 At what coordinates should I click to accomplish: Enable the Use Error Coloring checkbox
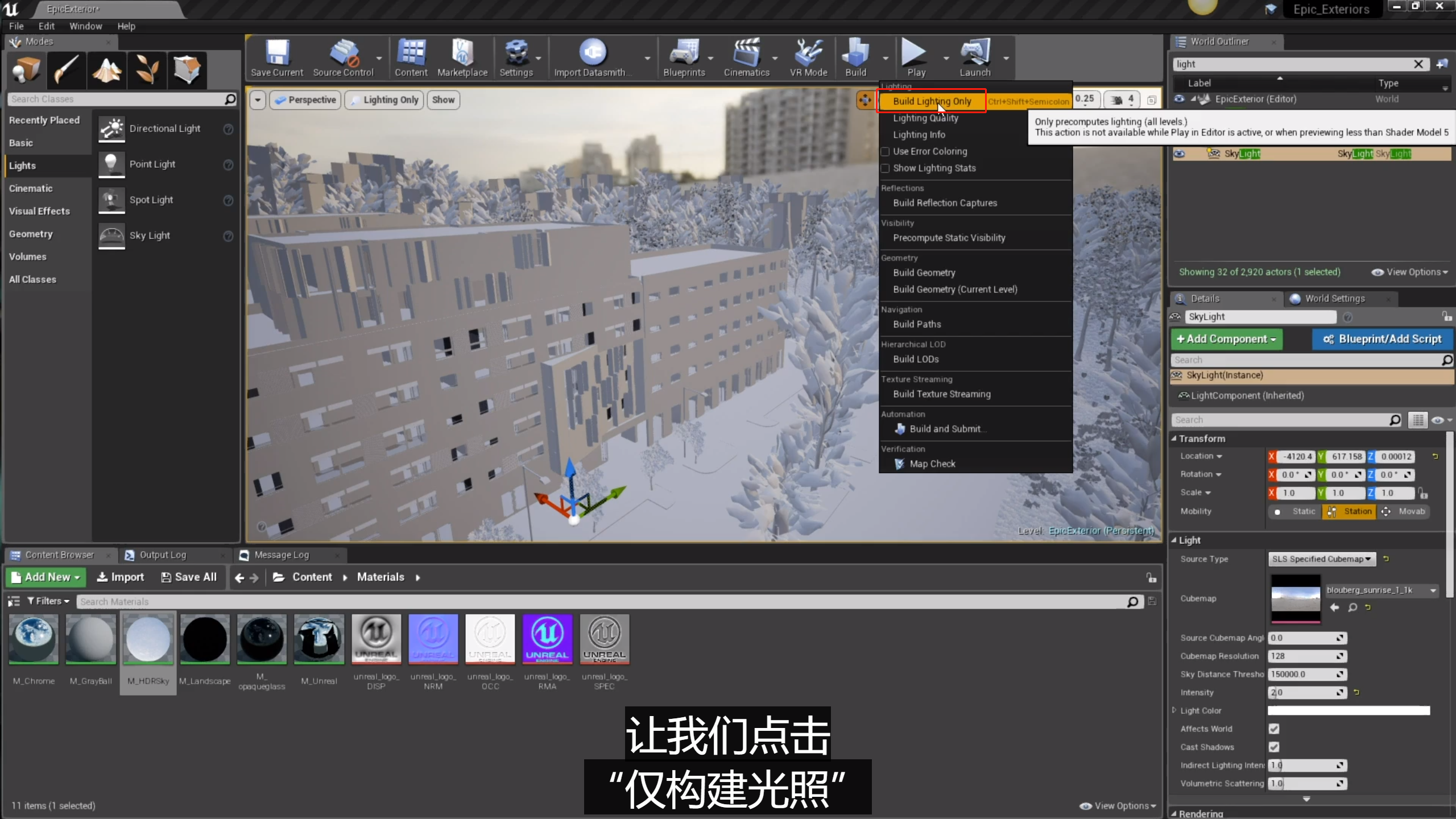click(885, 151)
